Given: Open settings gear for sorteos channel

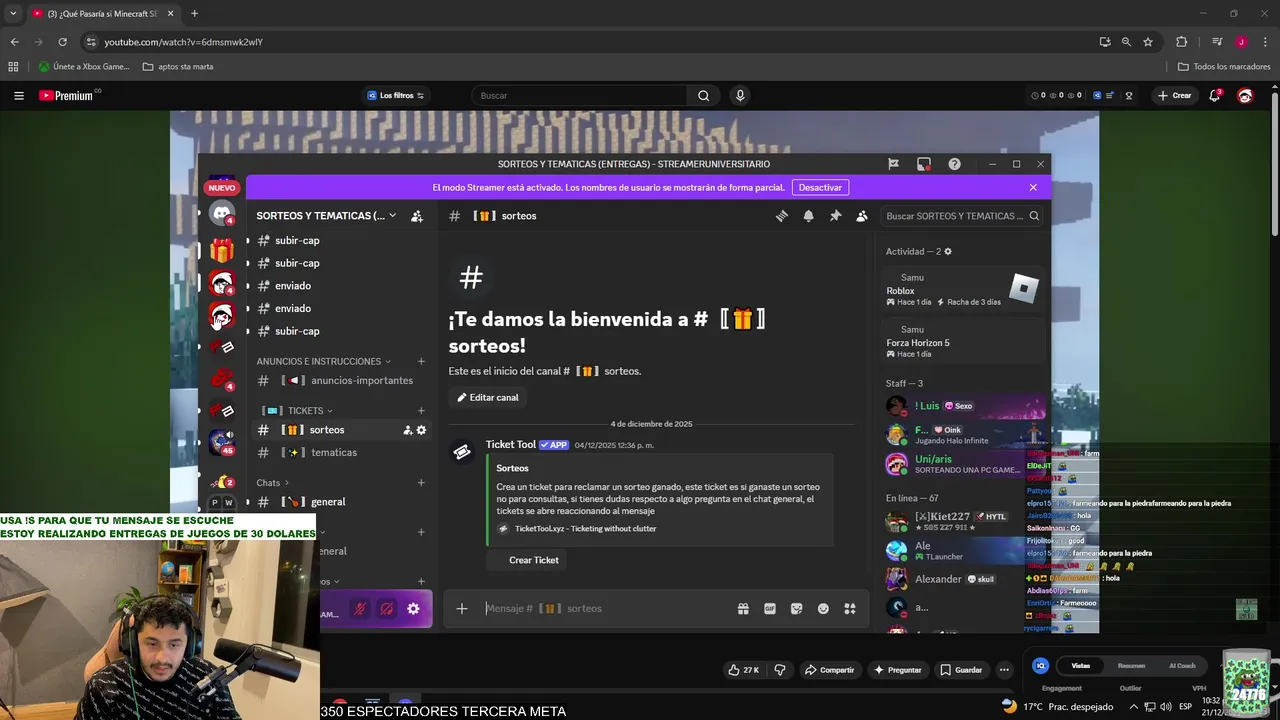Looking at the screenshot, I should point(421,430).
